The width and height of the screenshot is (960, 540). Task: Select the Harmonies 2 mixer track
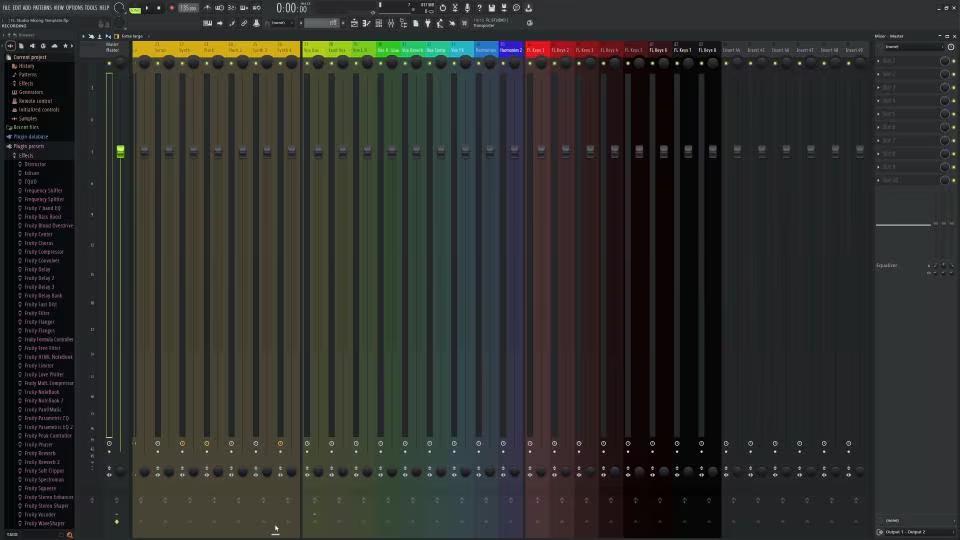pos(511,50)
